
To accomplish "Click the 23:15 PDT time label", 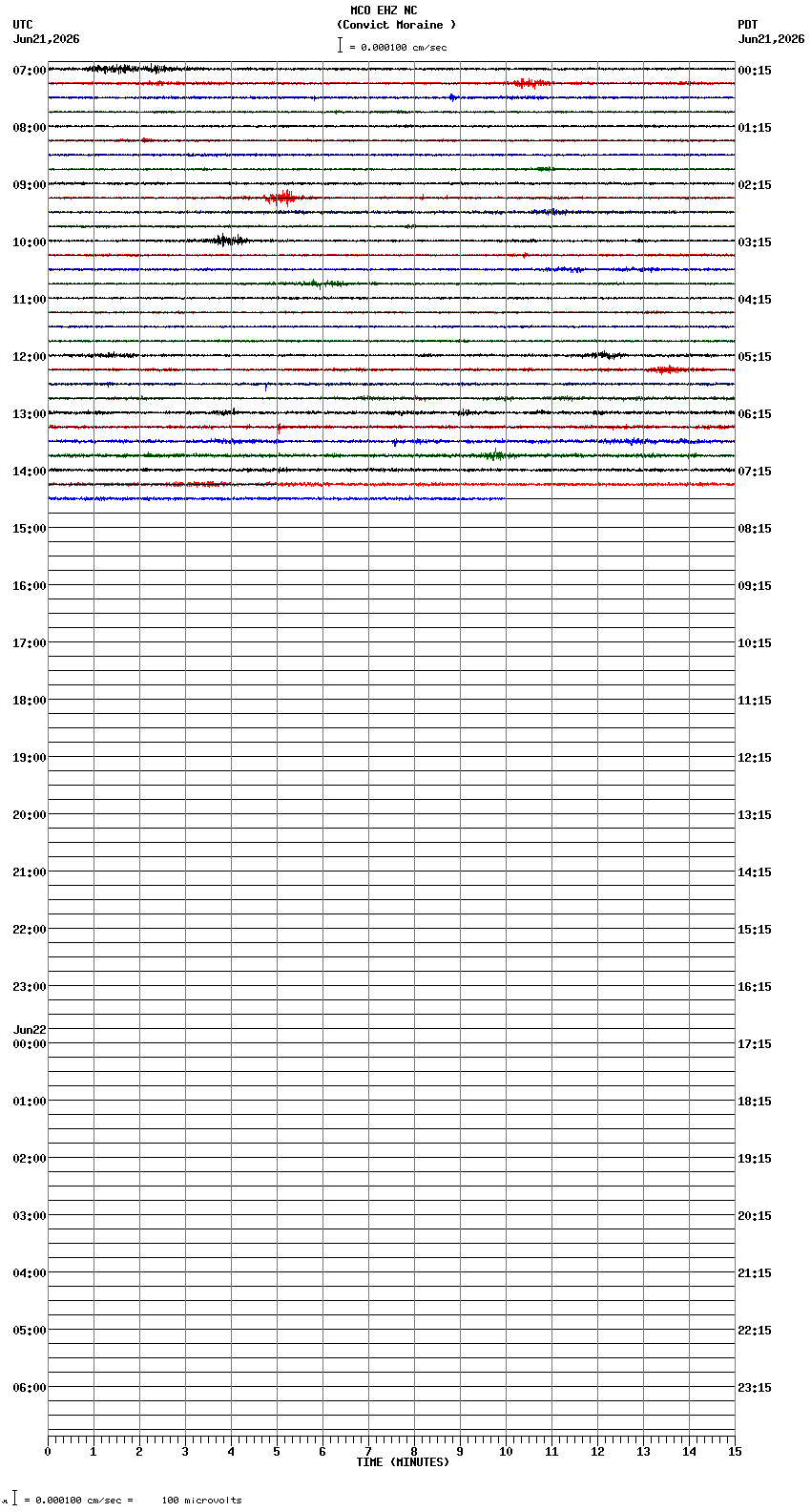I will [755, 1387].
